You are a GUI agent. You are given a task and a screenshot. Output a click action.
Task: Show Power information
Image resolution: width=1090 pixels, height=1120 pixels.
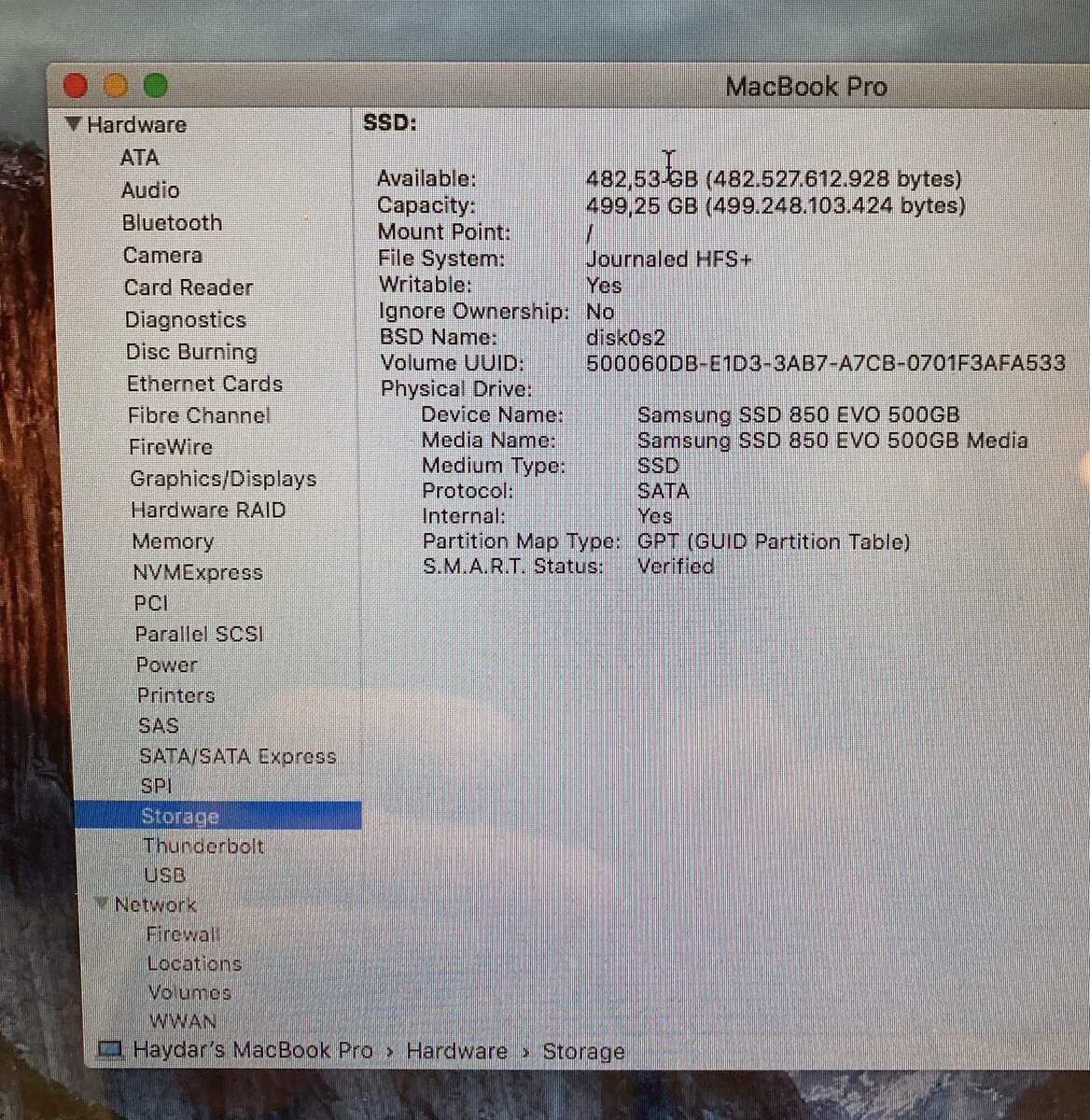coord(167,665)
